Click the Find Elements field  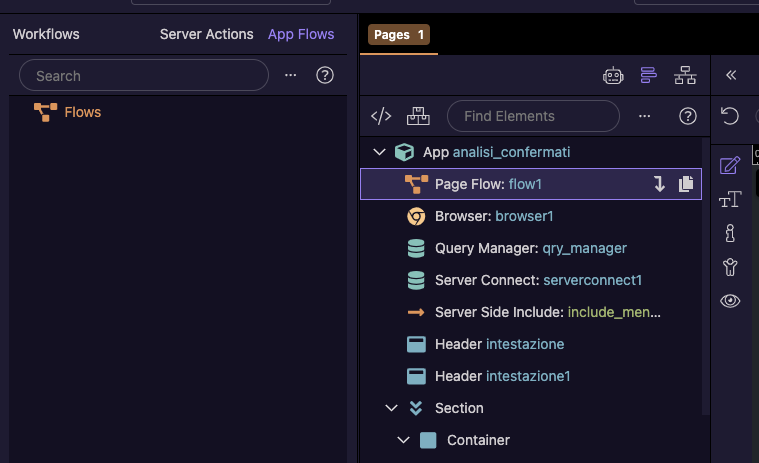533,116
